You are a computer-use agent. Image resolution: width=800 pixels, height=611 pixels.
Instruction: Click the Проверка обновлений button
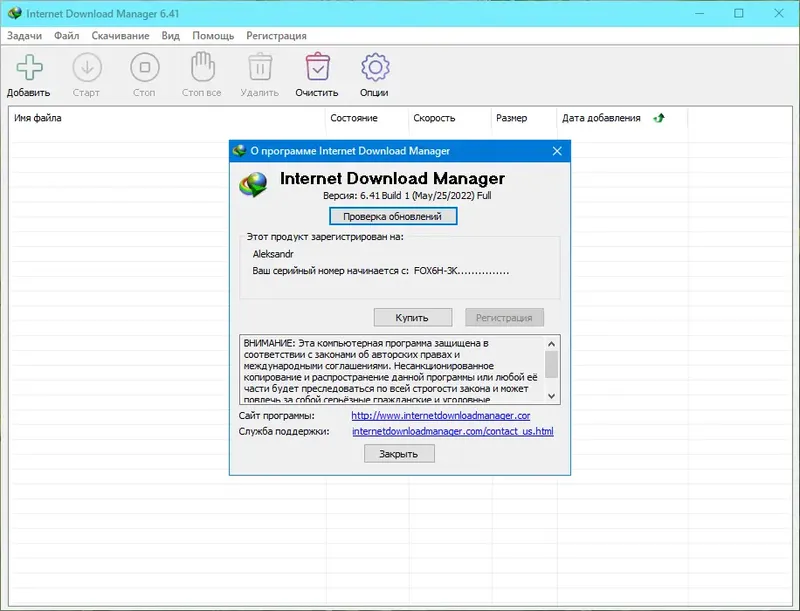(x=393, y=216)
